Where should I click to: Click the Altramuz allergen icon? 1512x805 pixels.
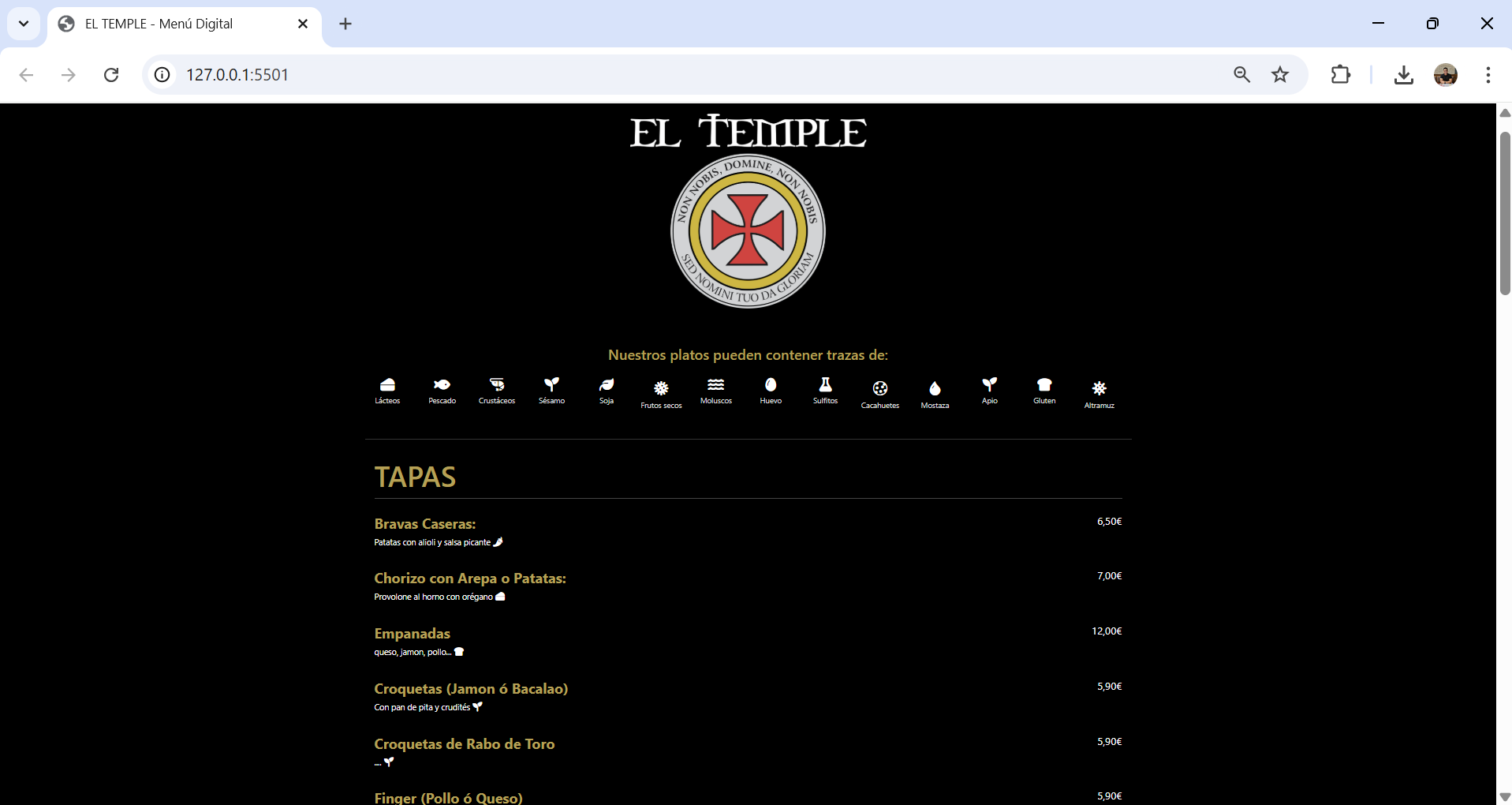[1099, 388]
